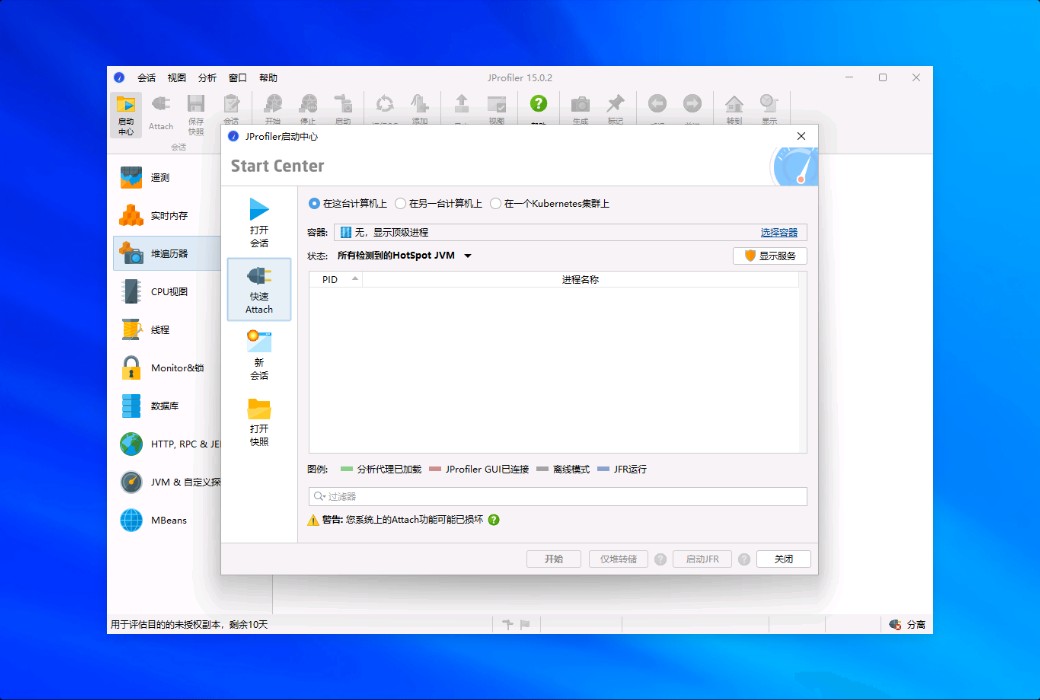Open the 数据库 databases sidebar section
This screenshot has width=1040, height=700.
(166, 405)
